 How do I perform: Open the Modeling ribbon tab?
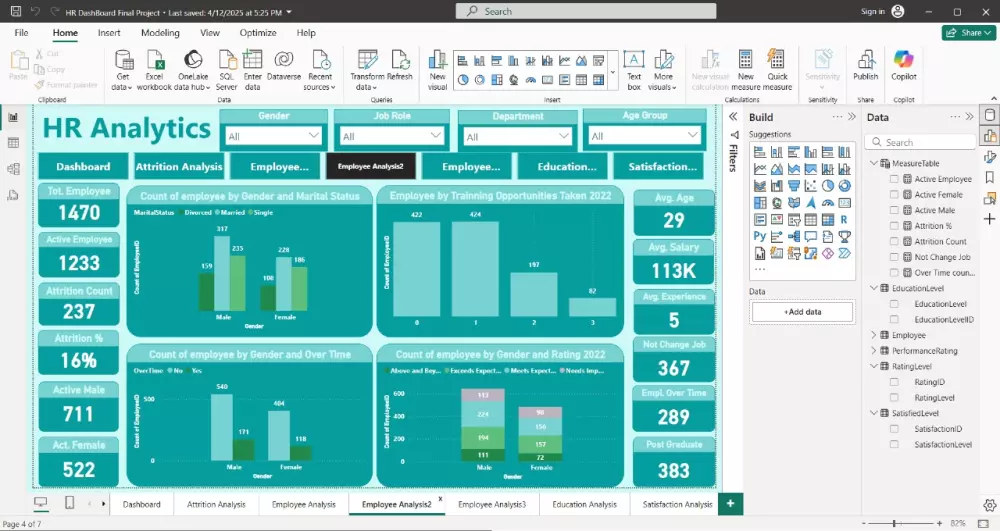point(160,33)
